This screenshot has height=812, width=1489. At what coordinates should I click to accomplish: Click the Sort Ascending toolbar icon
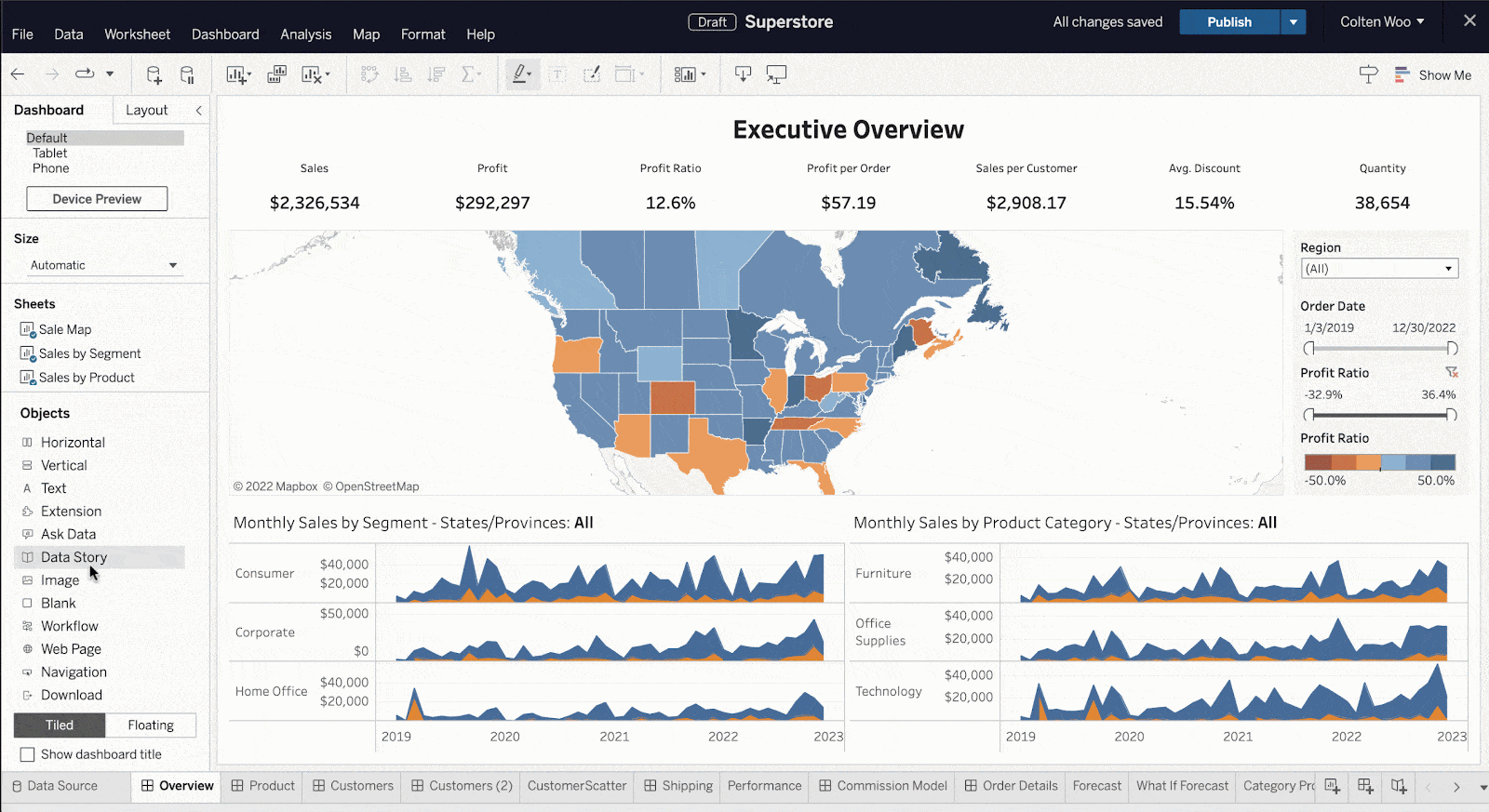(403, 74)
